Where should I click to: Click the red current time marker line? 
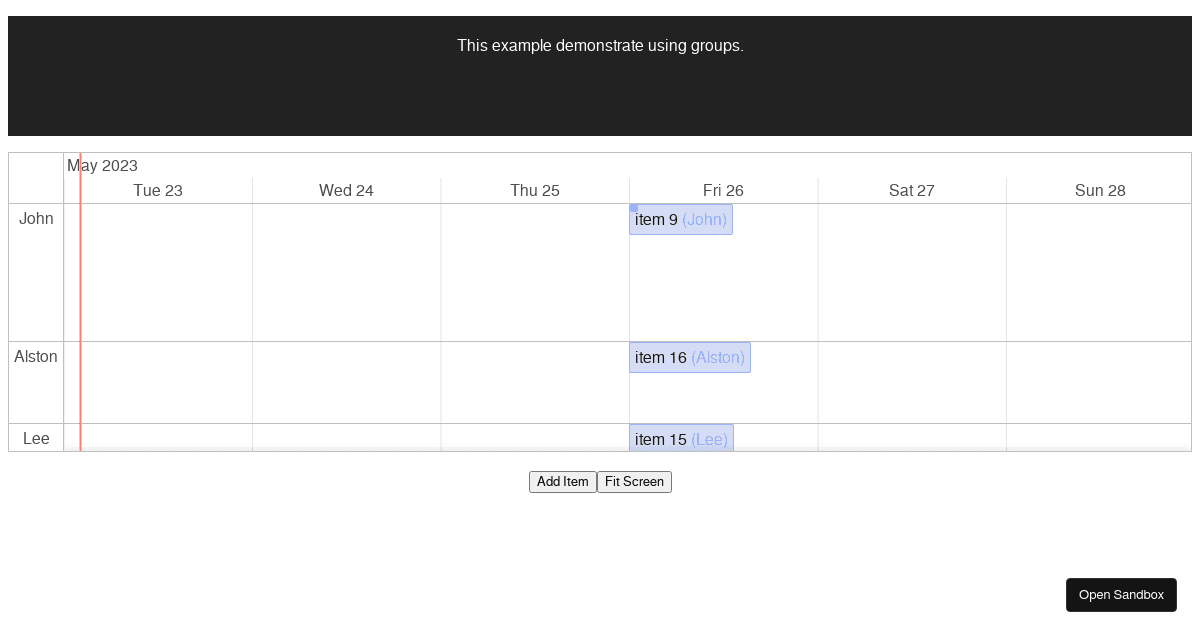coord(80,300)
